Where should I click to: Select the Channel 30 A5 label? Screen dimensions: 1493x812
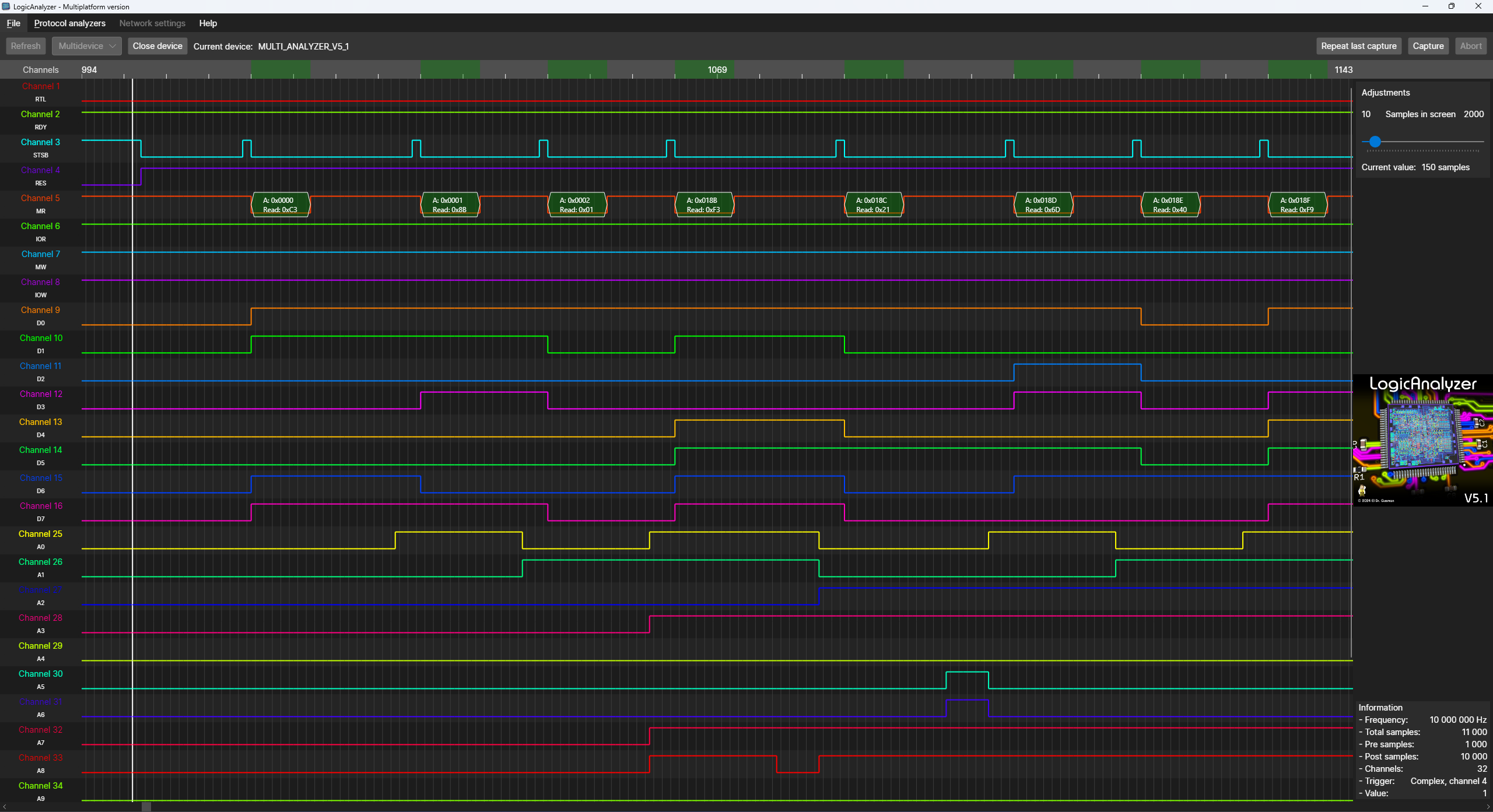point(41,680)
